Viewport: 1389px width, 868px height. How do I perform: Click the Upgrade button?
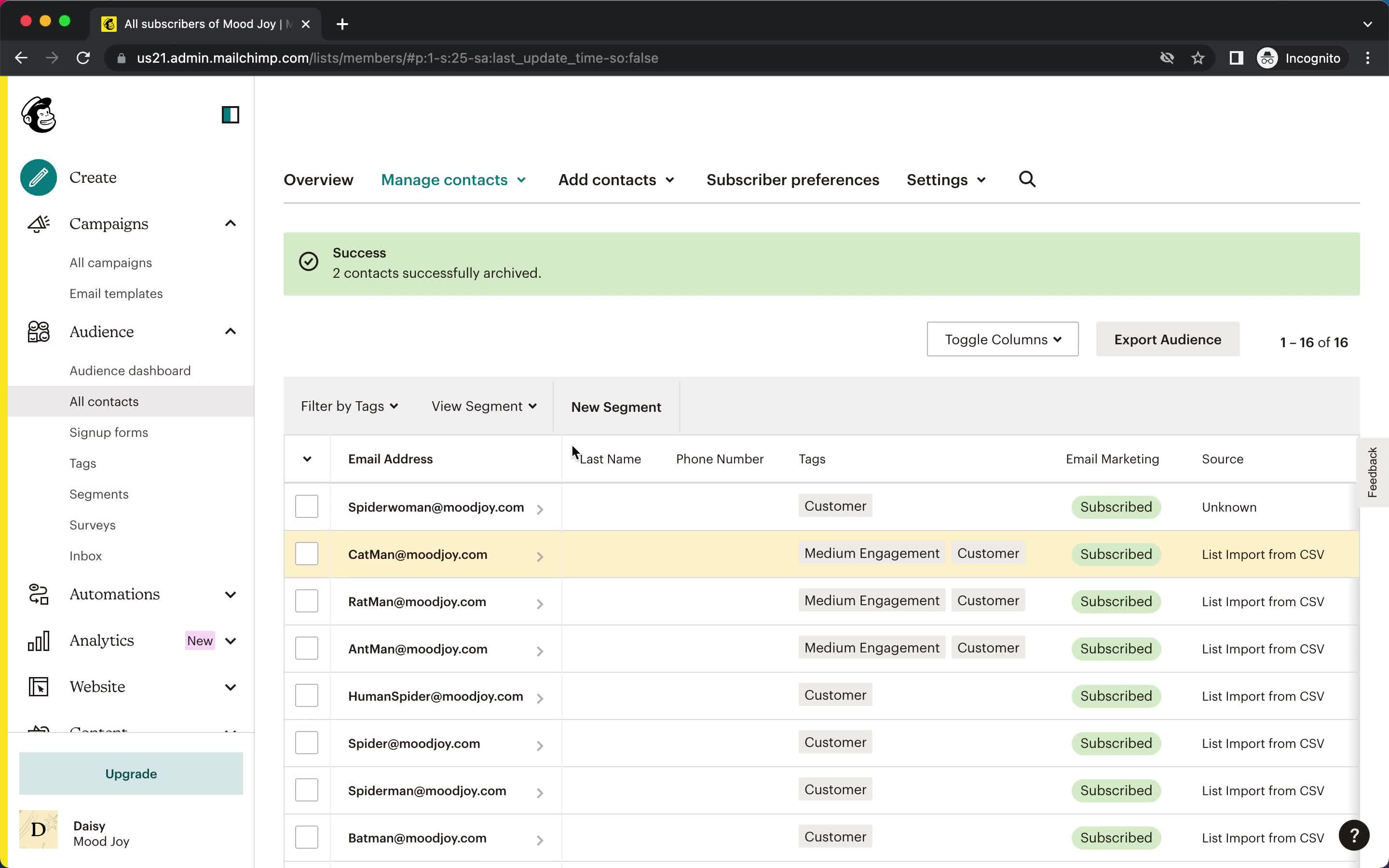point(131,773)
